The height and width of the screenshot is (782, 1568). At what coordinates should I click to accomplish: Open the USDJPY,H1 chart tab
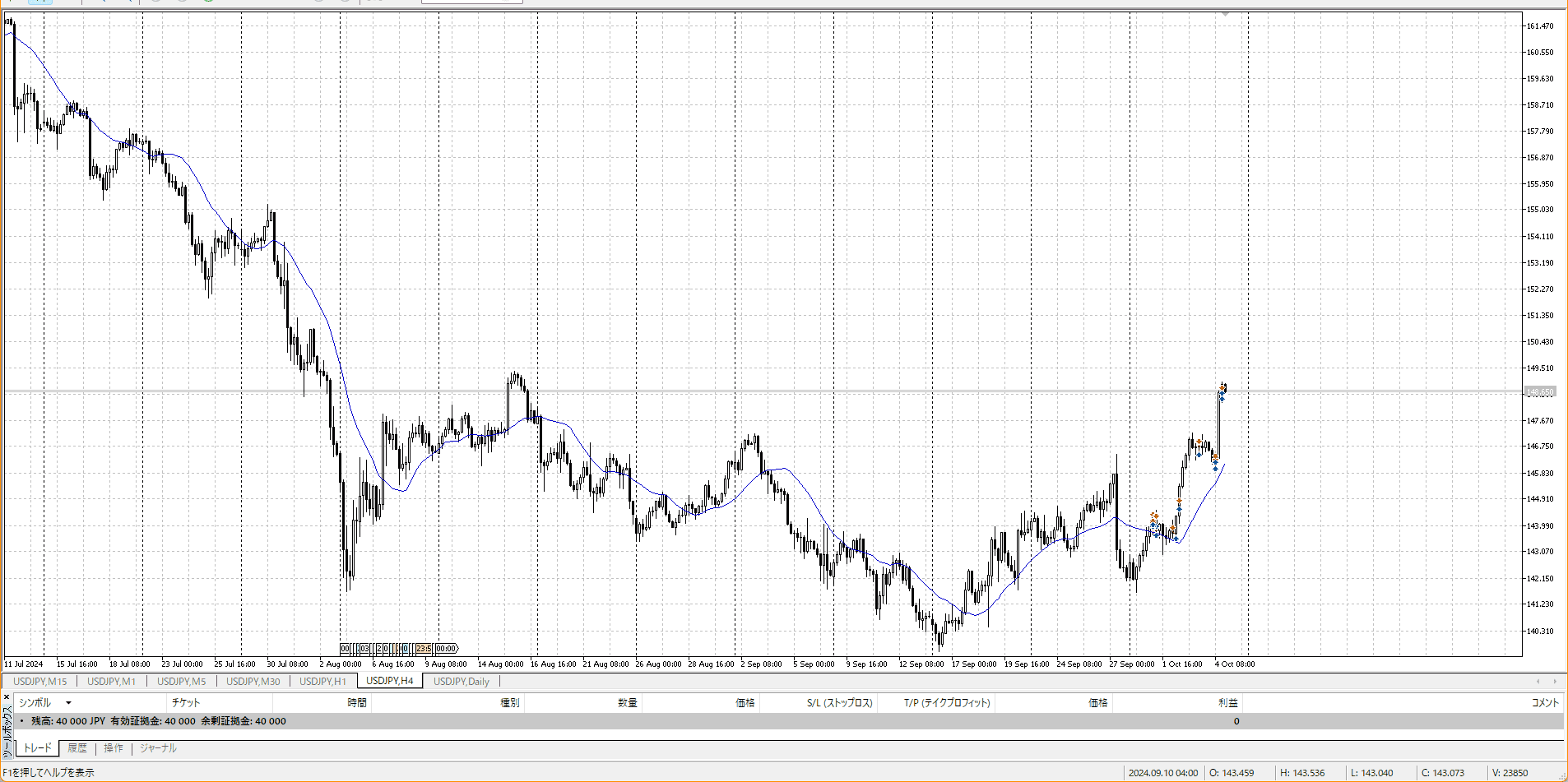point(322,681)
